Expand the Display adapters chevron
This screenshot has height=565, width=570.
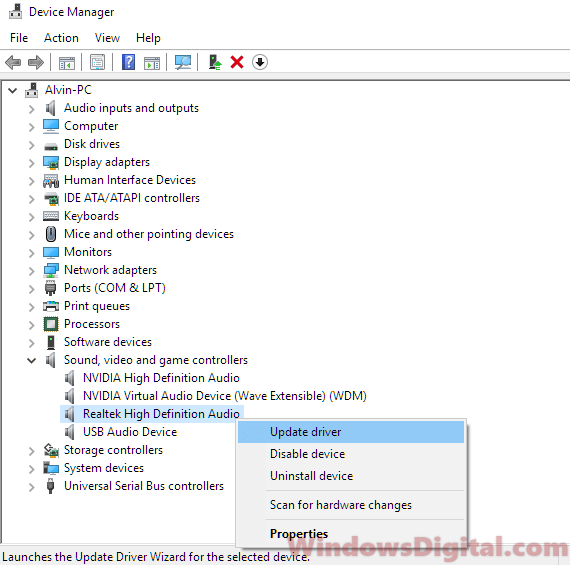[x=32, y=163]
